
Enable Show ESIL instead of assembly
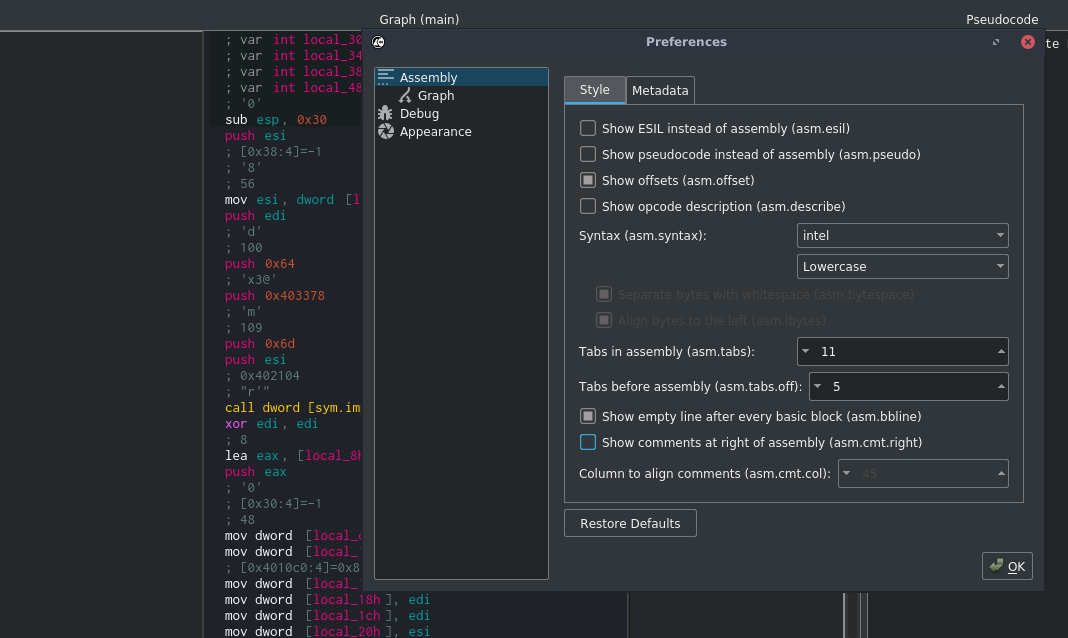(587, 128)
